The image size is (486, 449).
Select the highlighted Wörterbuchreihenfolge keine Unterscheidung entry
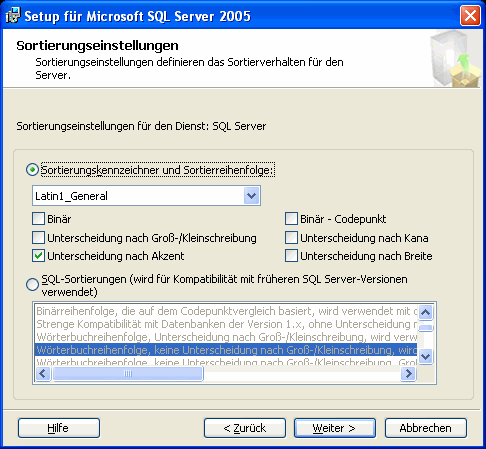pos(226,350)
